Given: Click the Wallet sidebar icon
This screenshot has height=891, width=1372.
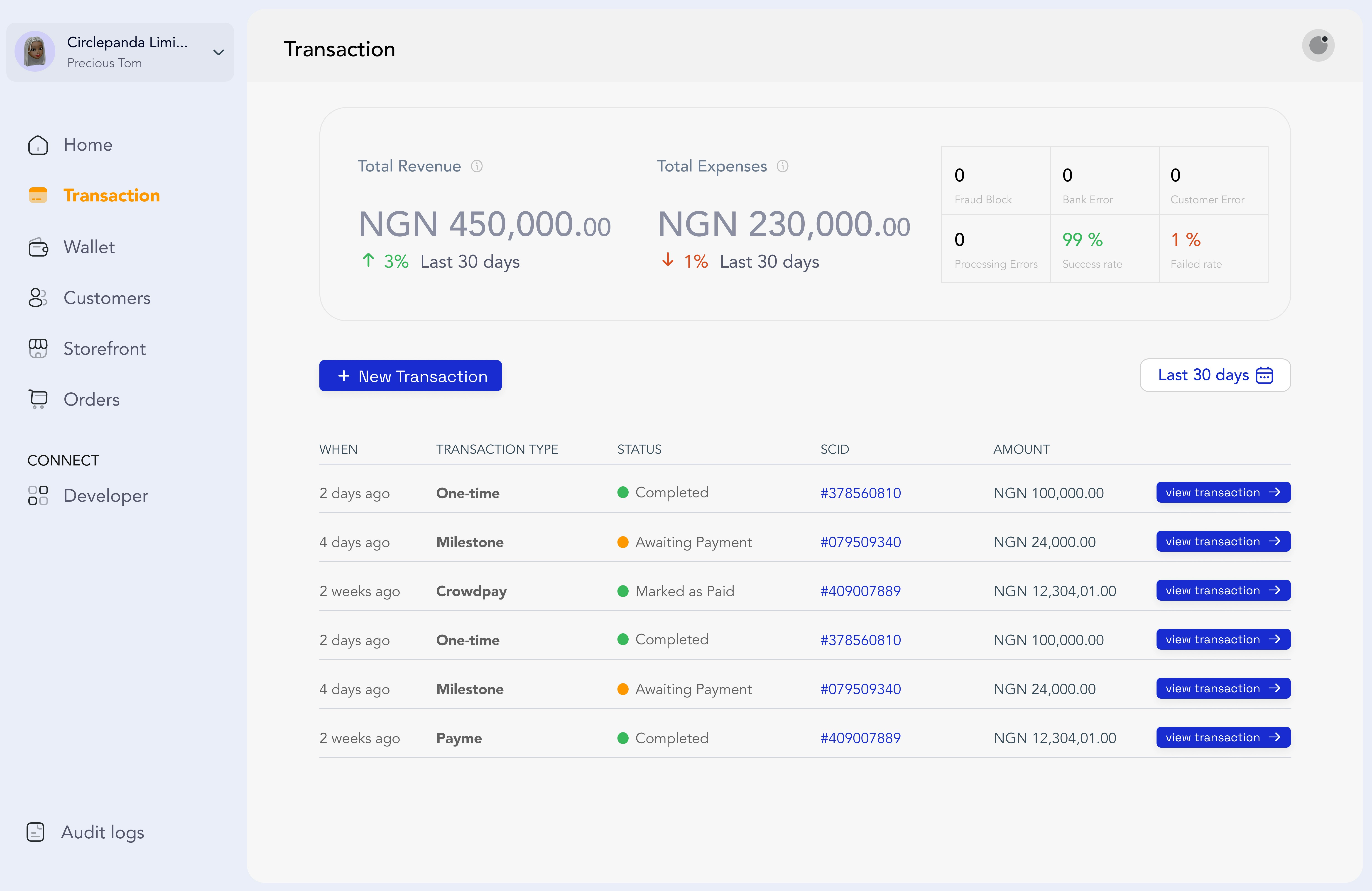Looking at the screenshot, I should (x=38, y=247).
